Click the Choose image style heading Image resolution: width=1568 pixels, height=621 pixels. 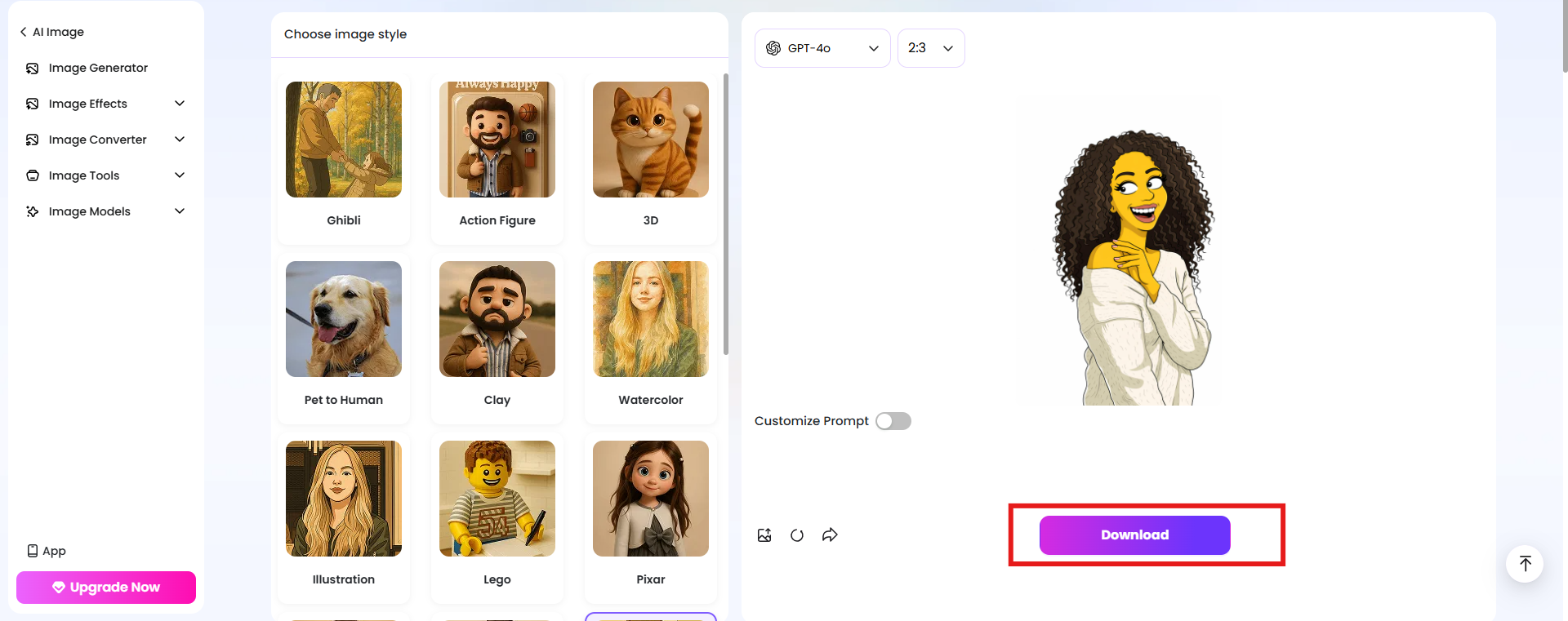pos(345,34)
